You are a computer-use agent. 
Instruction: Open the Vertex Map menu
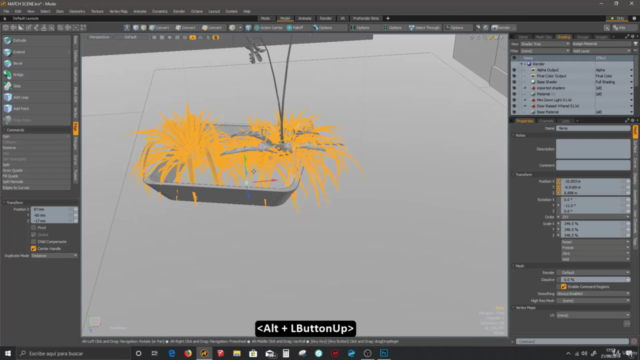(x=118, y=11)
